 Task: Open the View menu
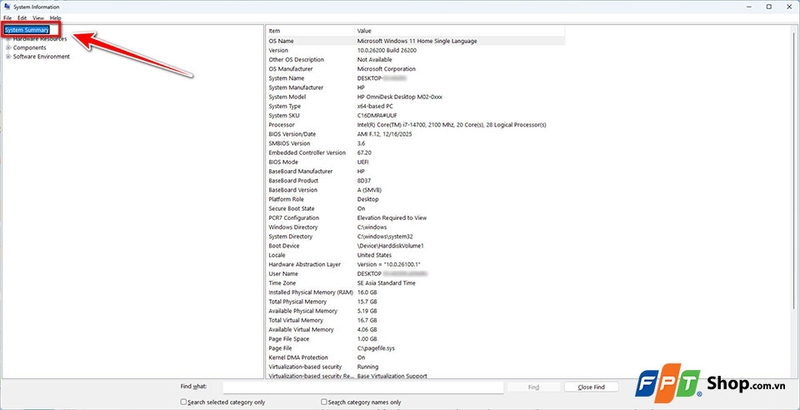(38, 18)
